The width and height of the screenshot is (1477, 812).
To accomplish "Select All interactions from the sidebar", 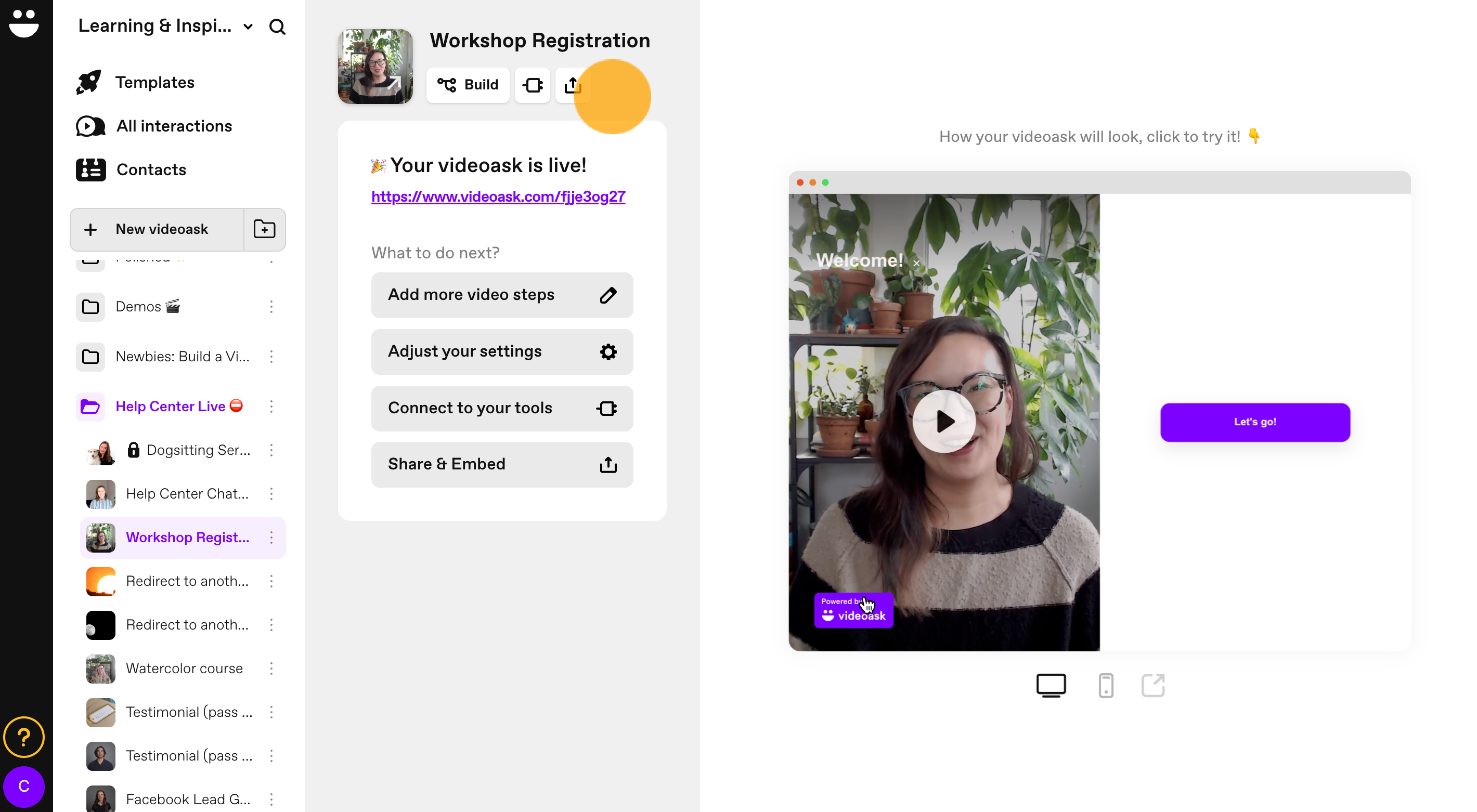I will pyautogui.click(x=174, y=126).
